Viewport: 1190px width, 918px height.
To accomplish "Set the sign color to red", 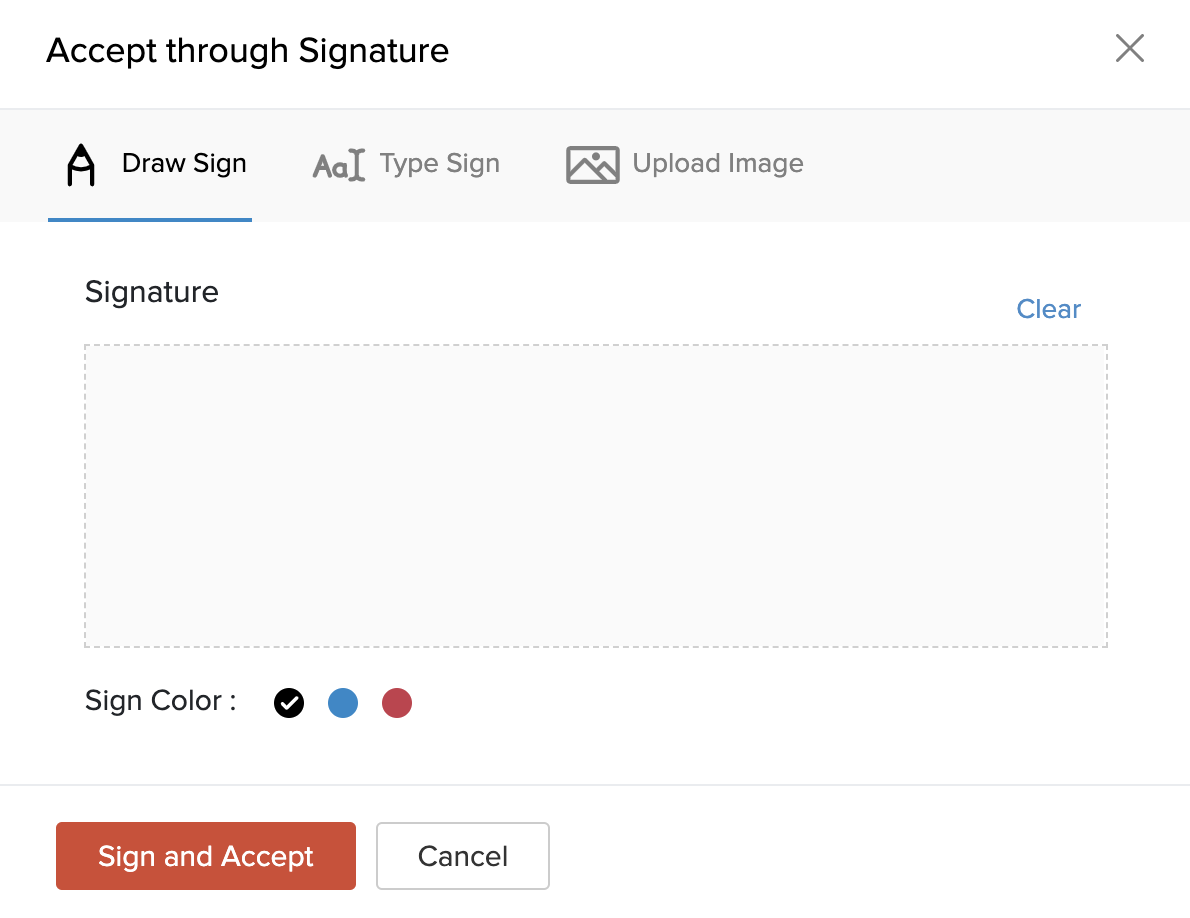I will pos(397,704).
